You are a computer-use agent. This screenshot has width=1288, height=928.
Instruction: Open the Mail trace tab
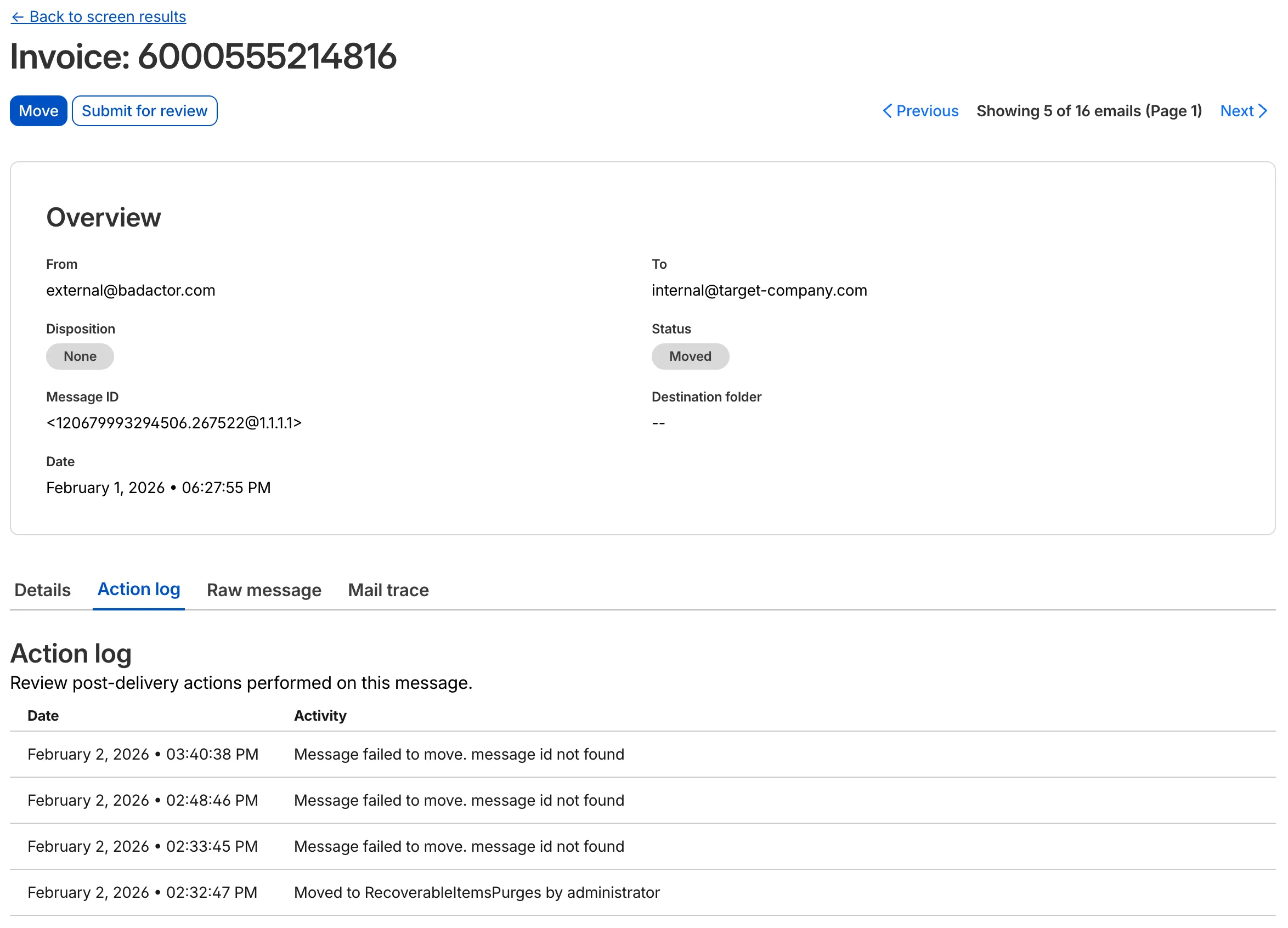pos(388,590)
